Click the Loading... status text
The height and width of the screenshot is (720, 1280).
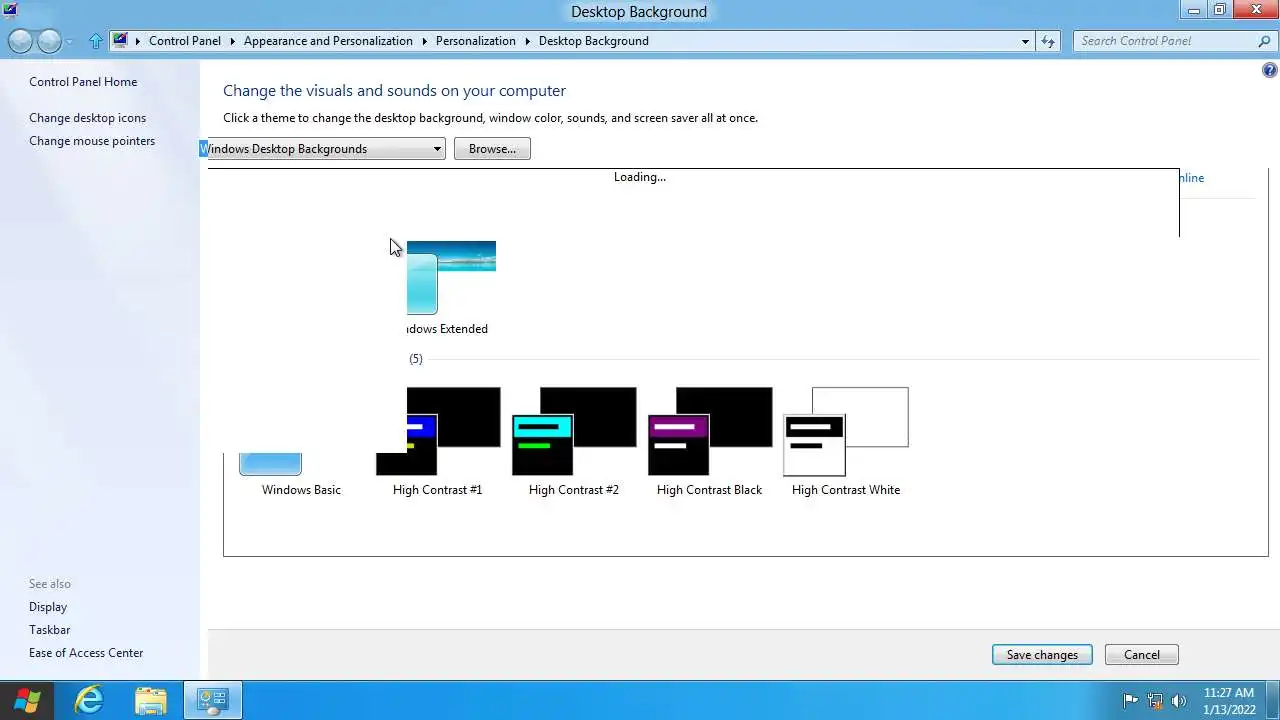pos(640,177)
